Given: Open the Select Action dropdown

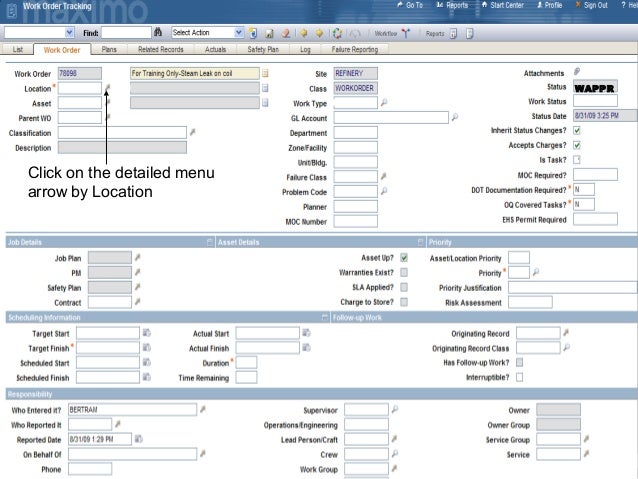Looking at the screenshot, I should [238, 33].
